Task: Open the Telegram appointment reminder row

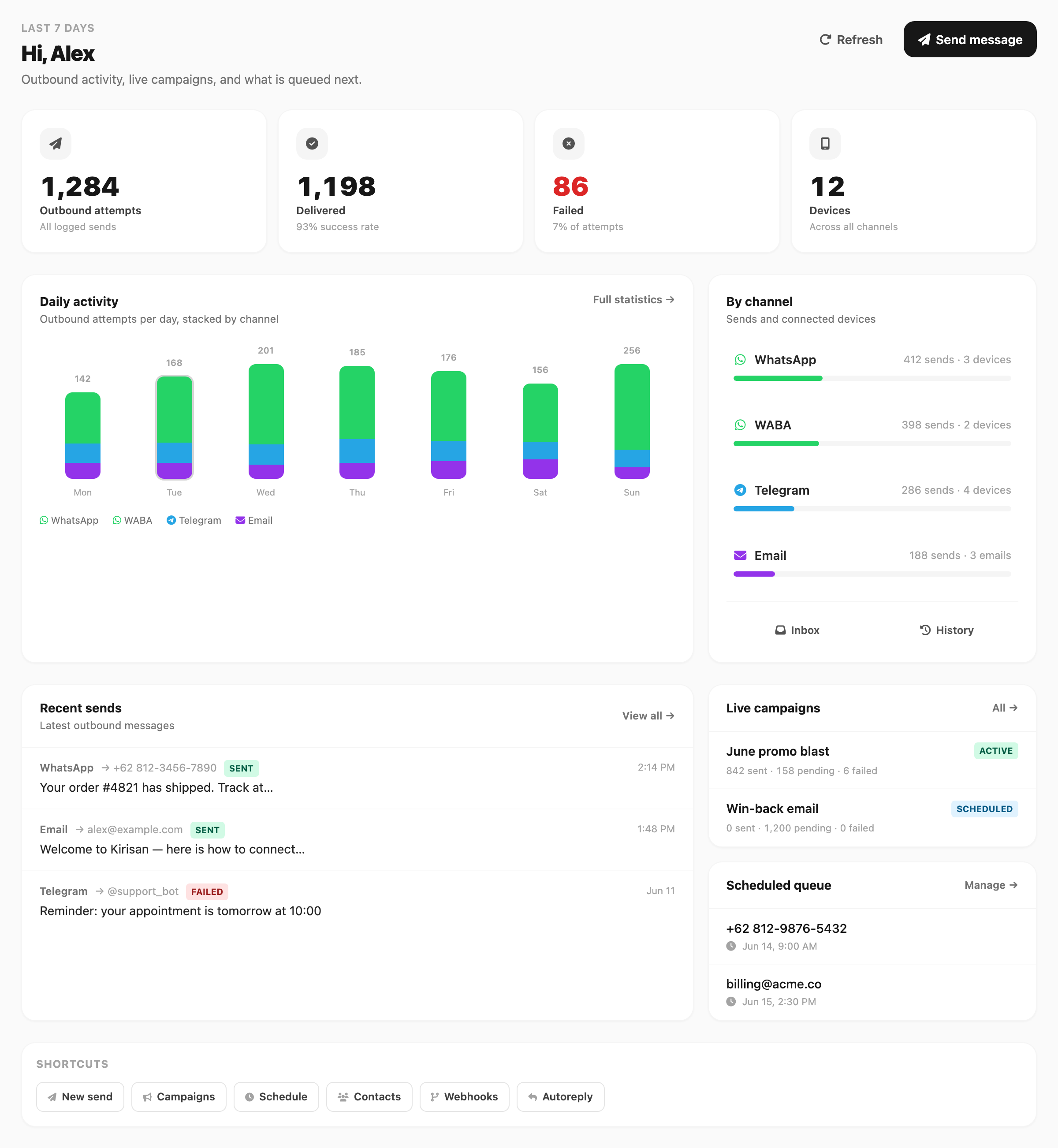Action: pyautogui.click(x=357, y=901)
